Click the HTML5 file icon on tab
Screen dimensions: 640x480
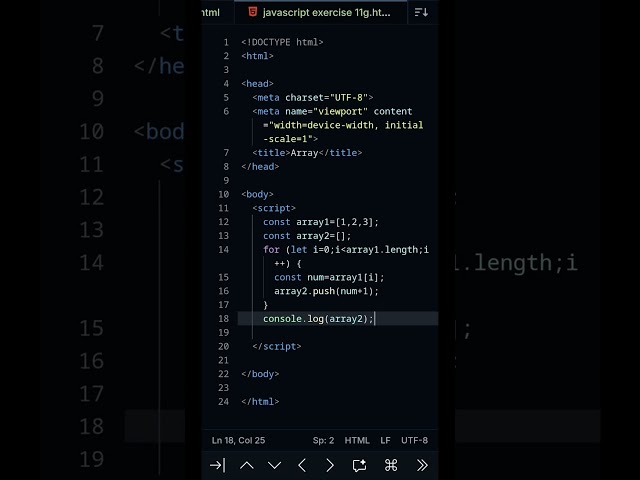click(253, 12)
